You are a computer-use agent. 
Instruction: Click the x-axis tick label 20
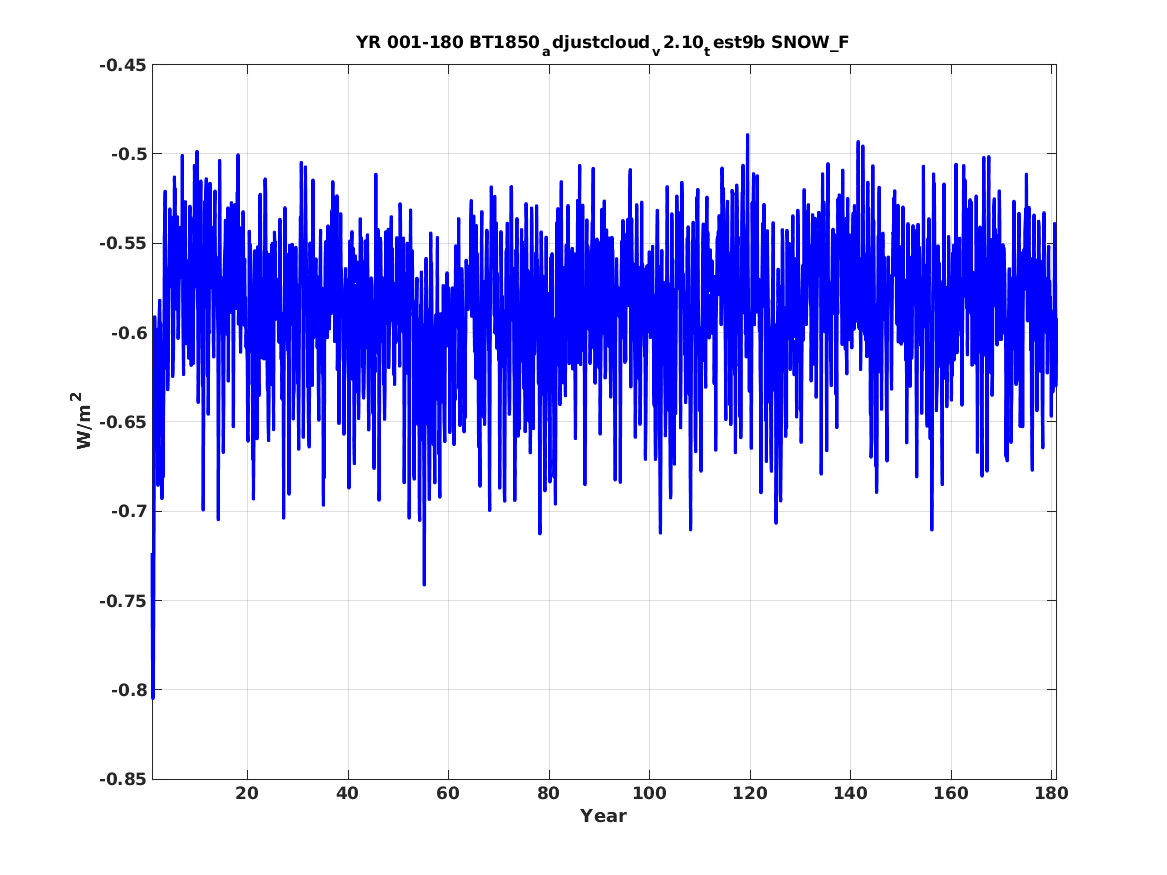[247, 793]
